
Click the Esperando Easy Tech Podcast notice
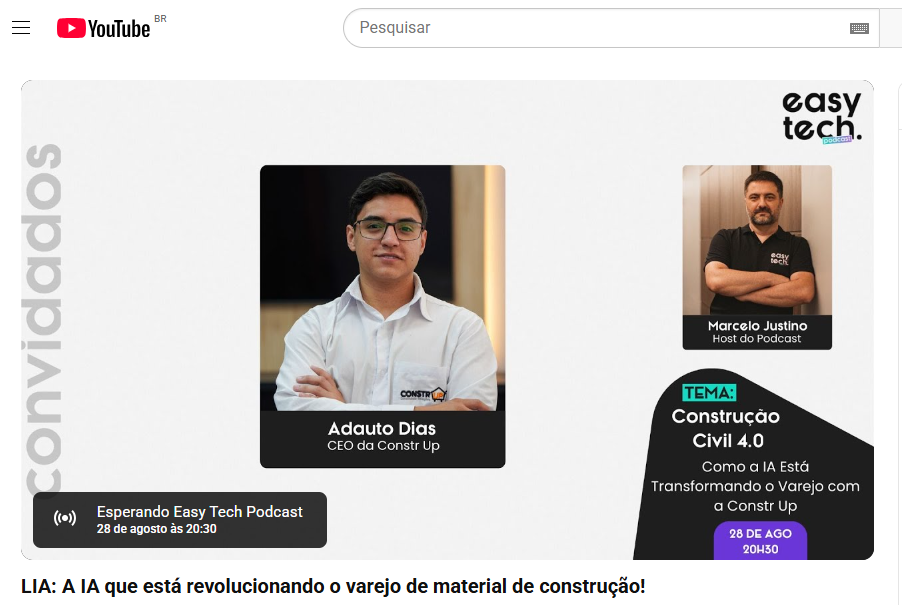[x=180, y=520]
